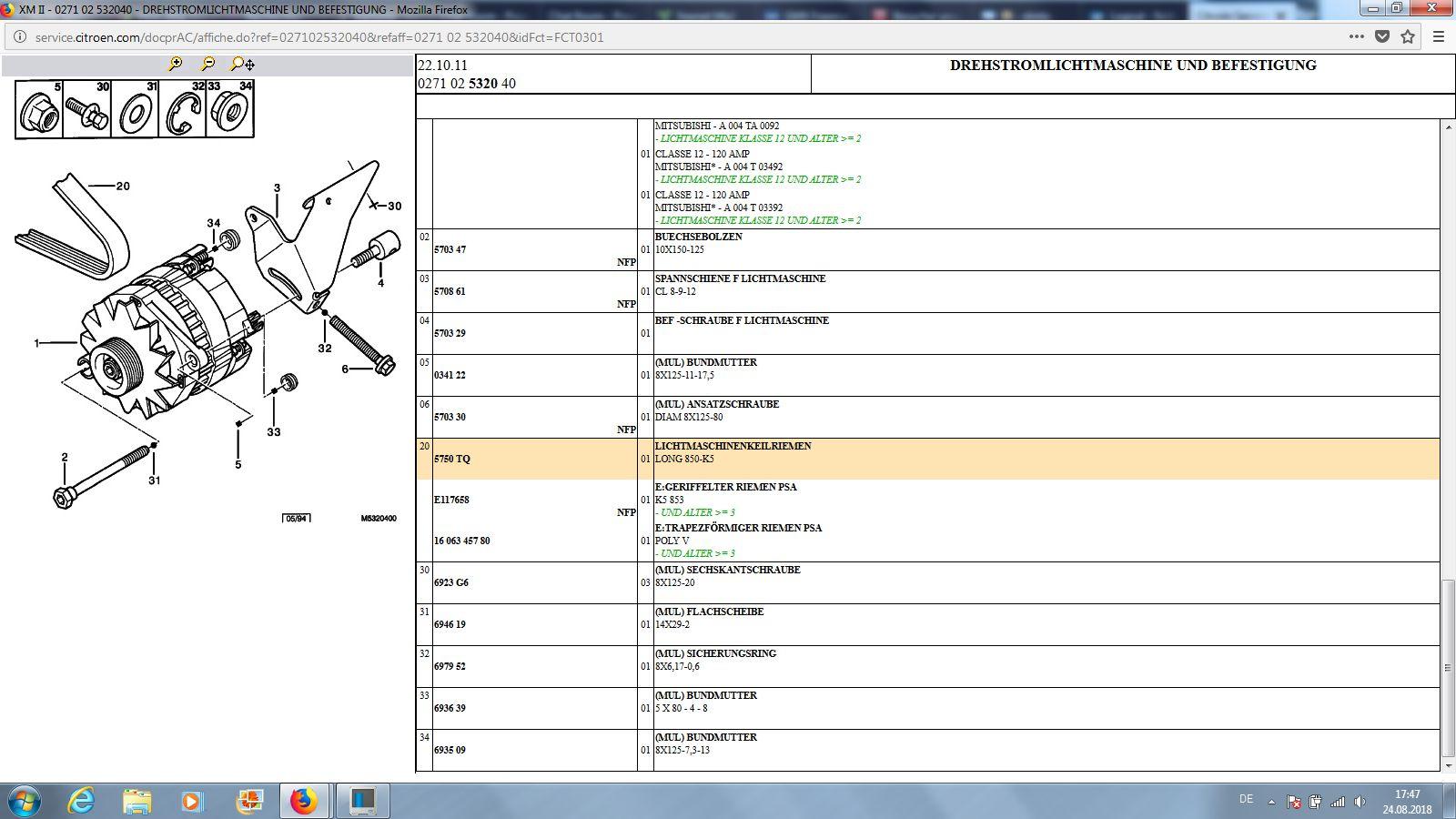The height and width of the screenshot is (819, 1456).
Task: Select part number 6936 39
Action: [450, 708]
